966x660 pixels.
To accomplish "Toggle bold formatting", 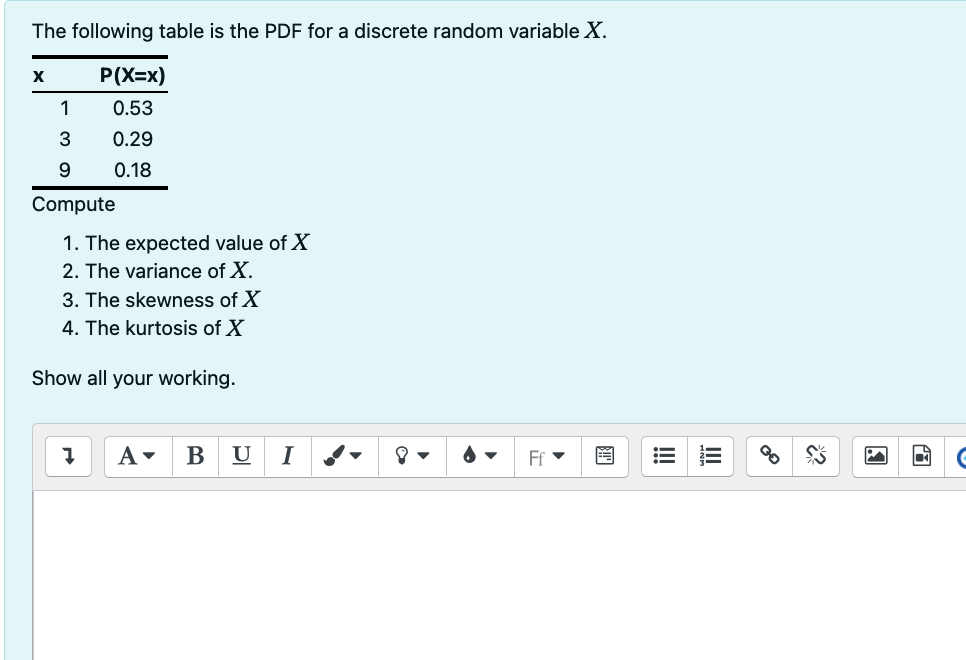I will tap(195, 456).
